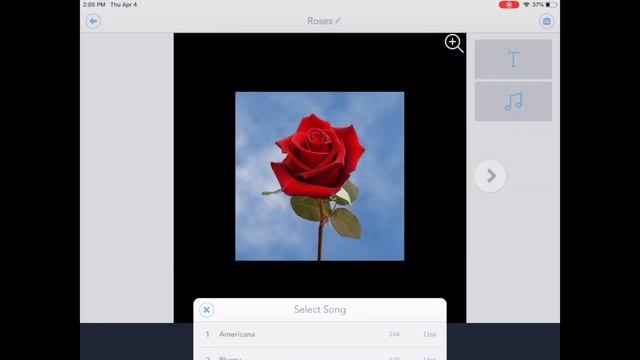Add text with the T tile
Viewport: 640px width, 360px height.
pyautogui.click(x=513, y=59)
